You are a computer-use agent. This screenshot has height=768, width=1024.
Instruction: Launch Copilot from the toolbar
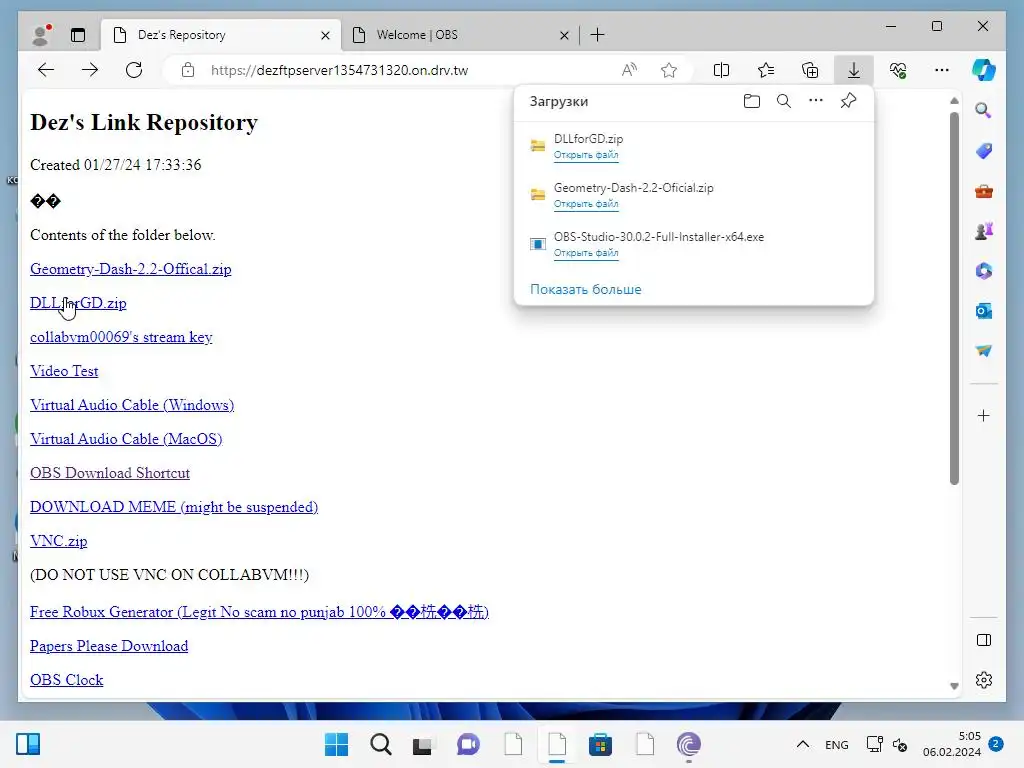pos(984,70)
